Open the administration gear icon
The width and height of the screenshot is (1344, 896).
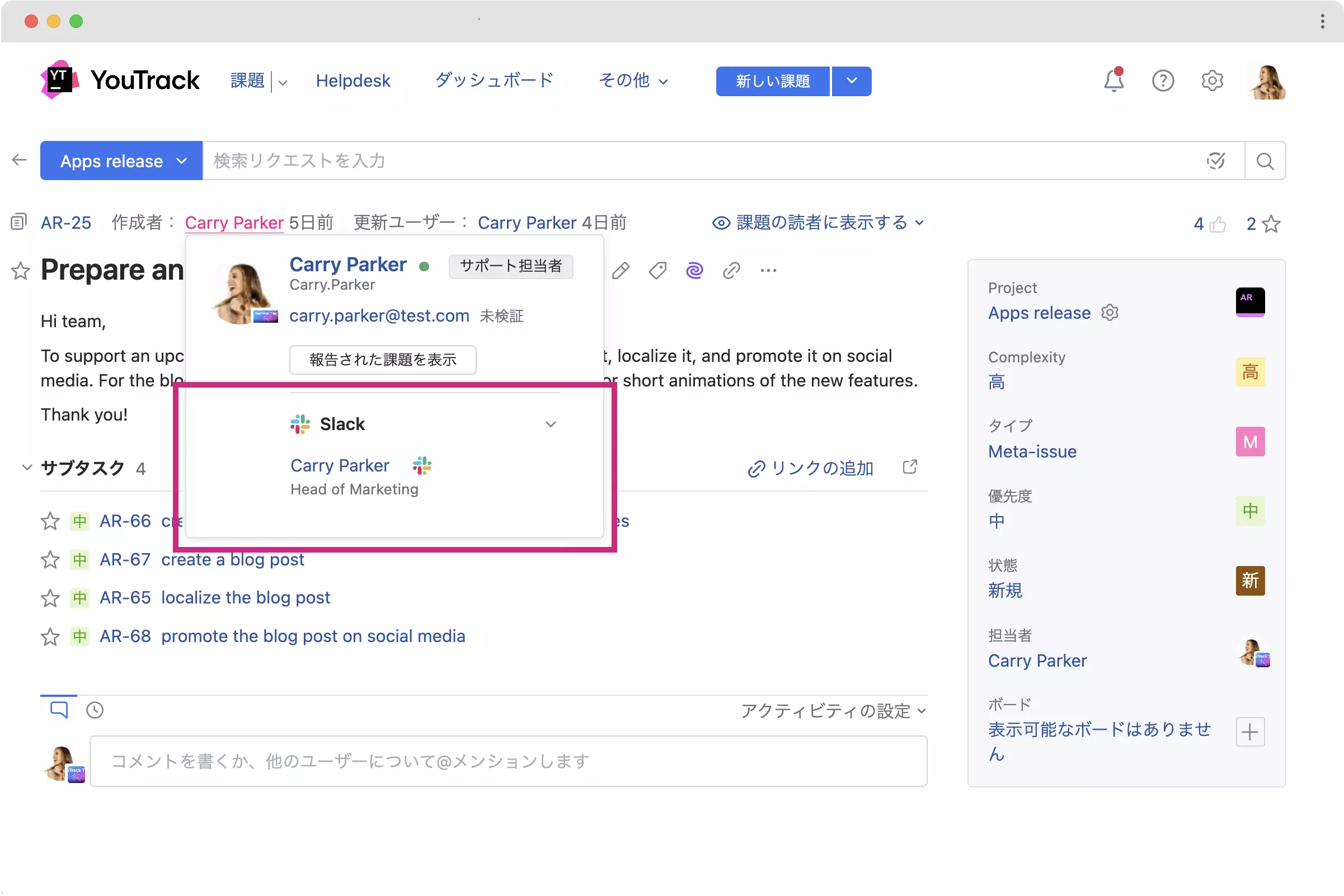coord(1211,81)
